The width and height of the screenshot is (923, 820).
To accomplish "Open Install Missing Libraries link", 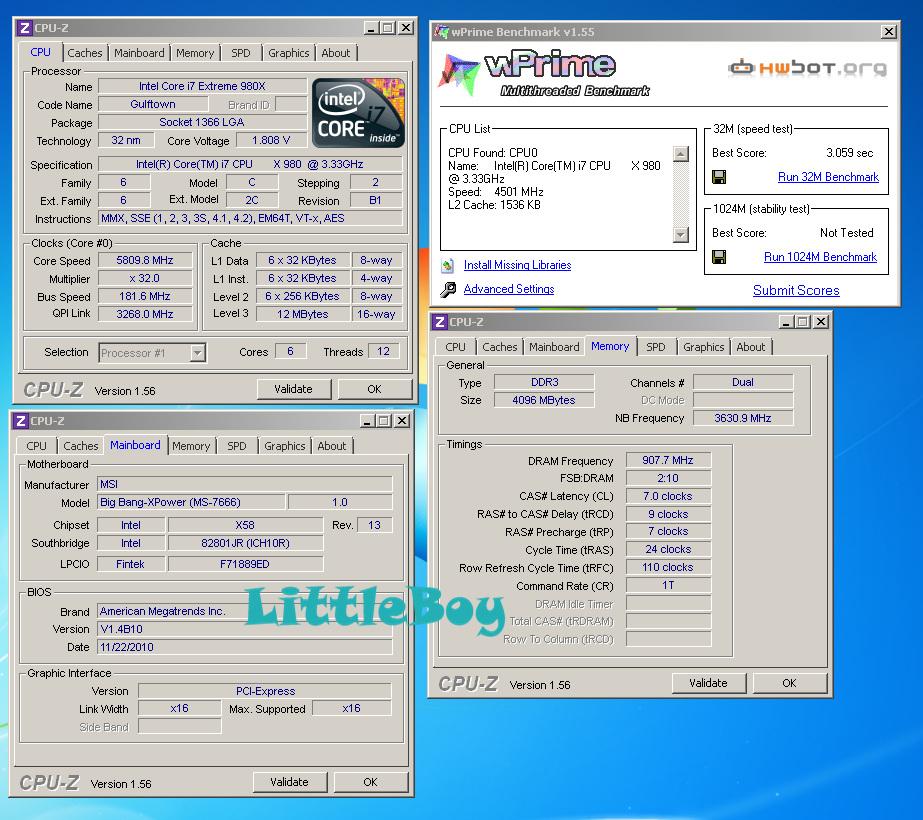I will point(517,265).
